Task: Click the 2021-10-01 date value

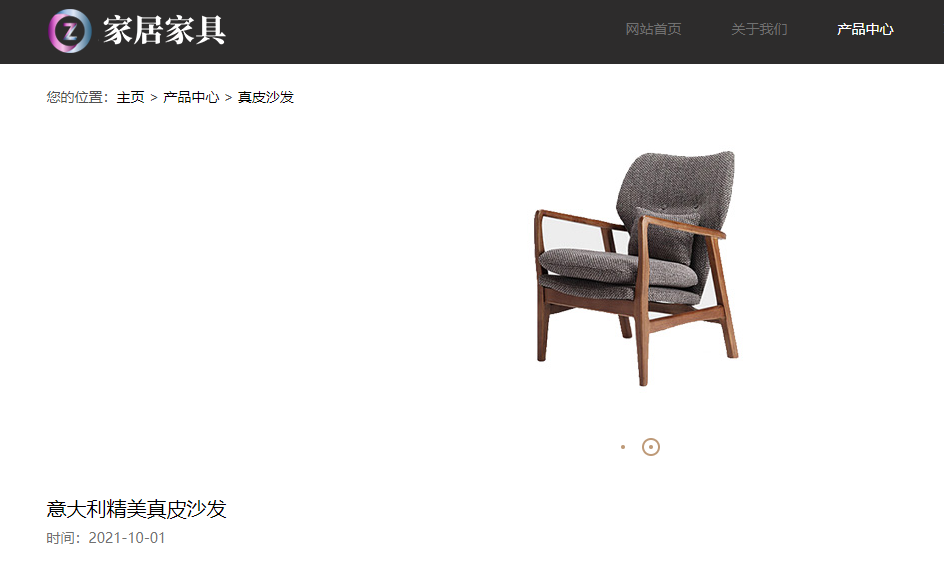Action: 127,537
